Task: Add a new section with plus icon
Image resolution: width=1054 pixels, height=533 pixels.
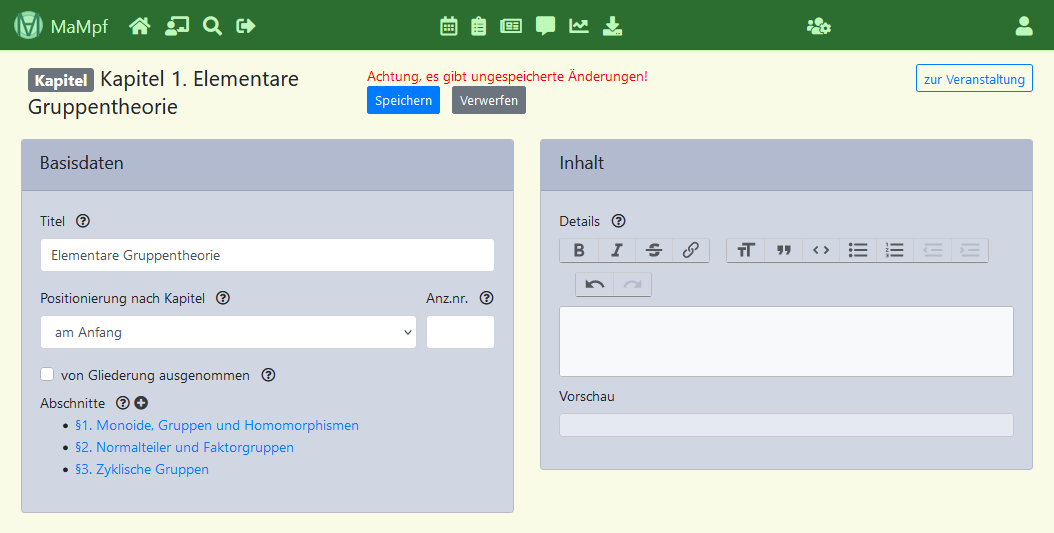Action: [x=141, y=403]
